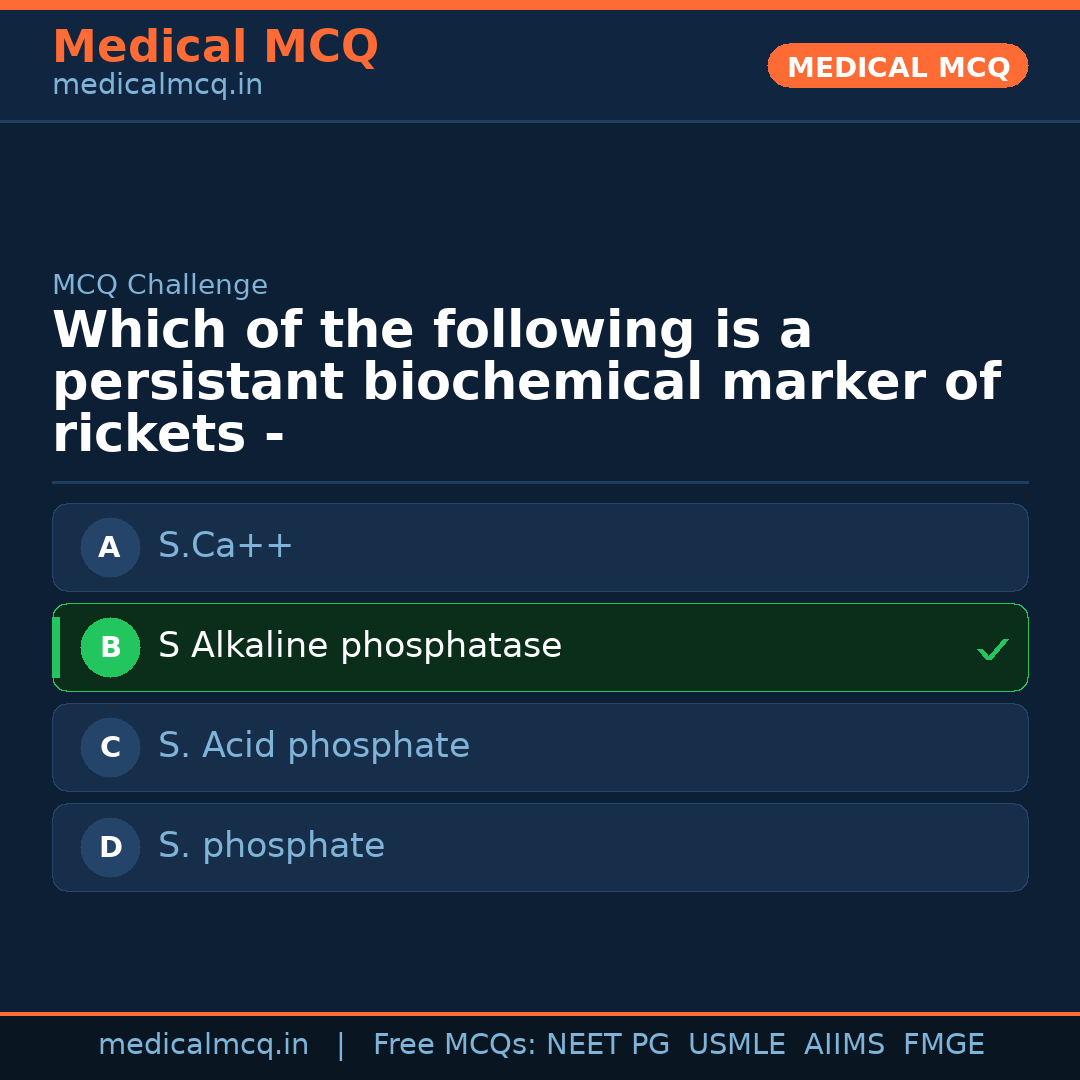
Task: Click the AIIMS footer label
Action: (x=844, y=1045)
